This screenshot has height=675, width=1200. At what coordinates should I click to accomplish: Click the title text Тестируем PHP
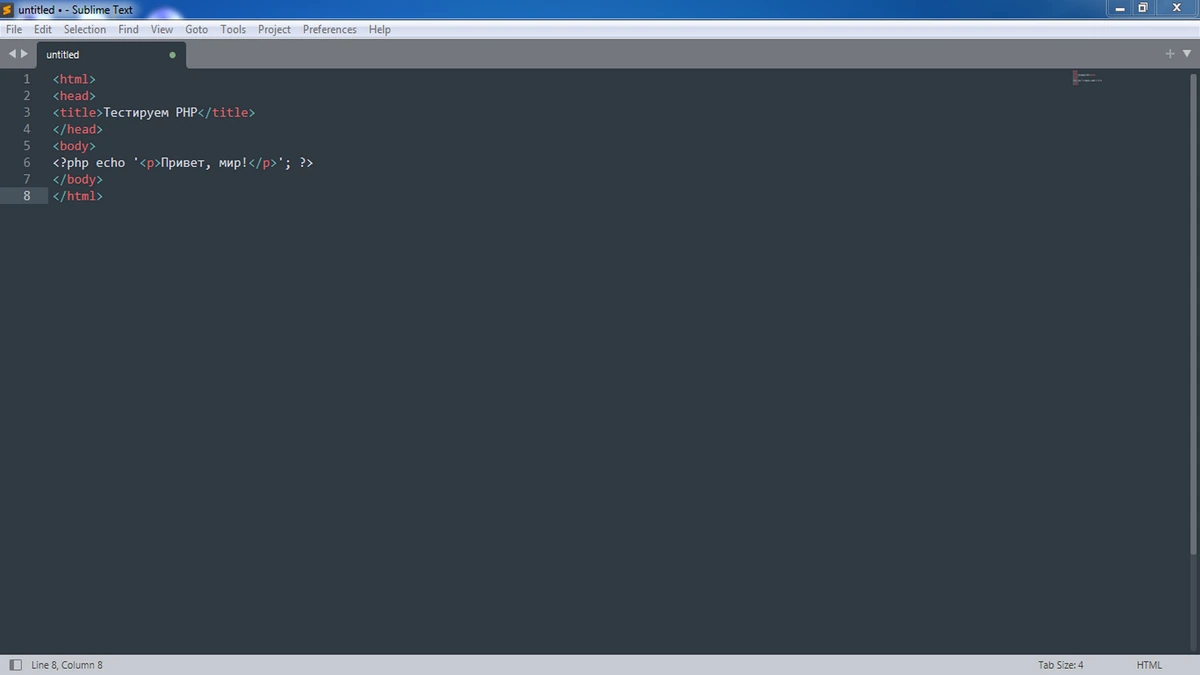pos(151,113)
